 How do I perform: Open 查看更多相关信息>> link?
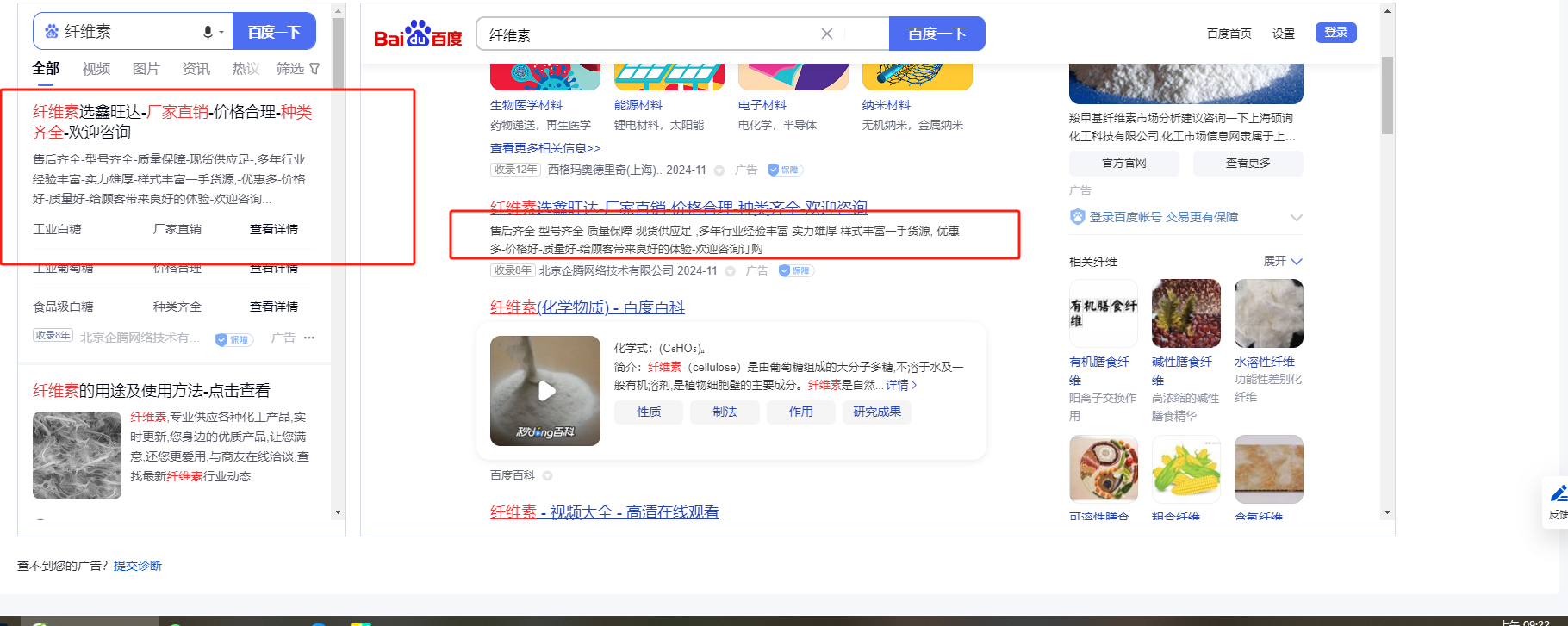(545, 148)
